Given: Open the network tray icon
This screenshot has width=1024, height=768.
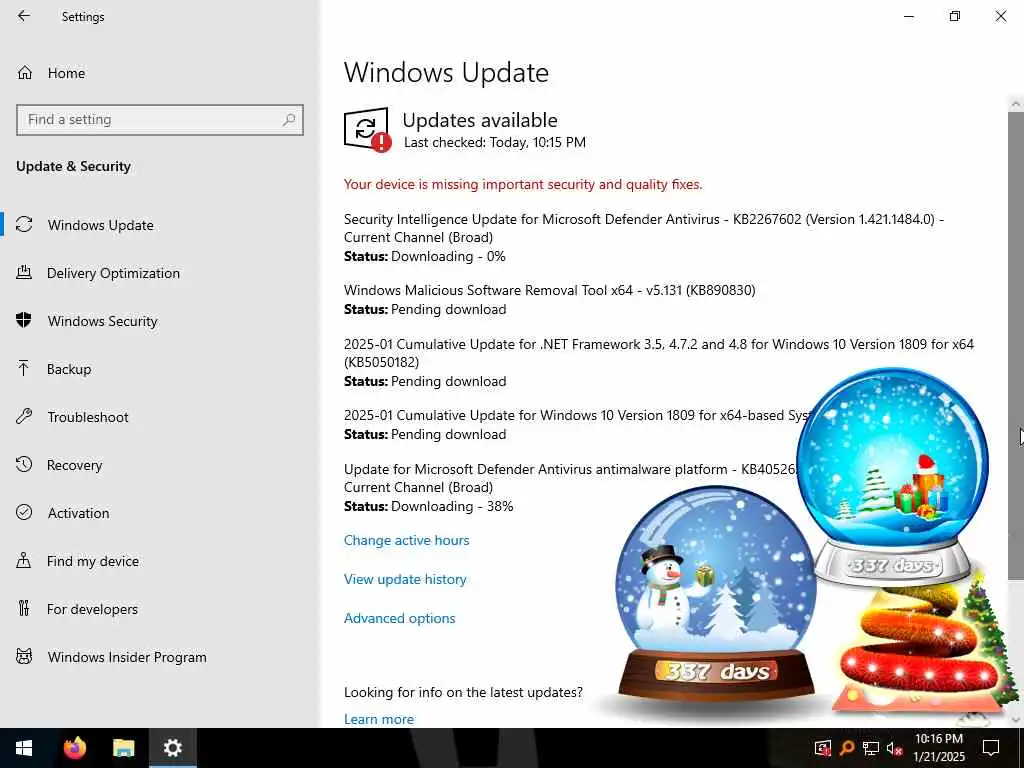Looking at the screenshot, I should (x=871, y=748).
